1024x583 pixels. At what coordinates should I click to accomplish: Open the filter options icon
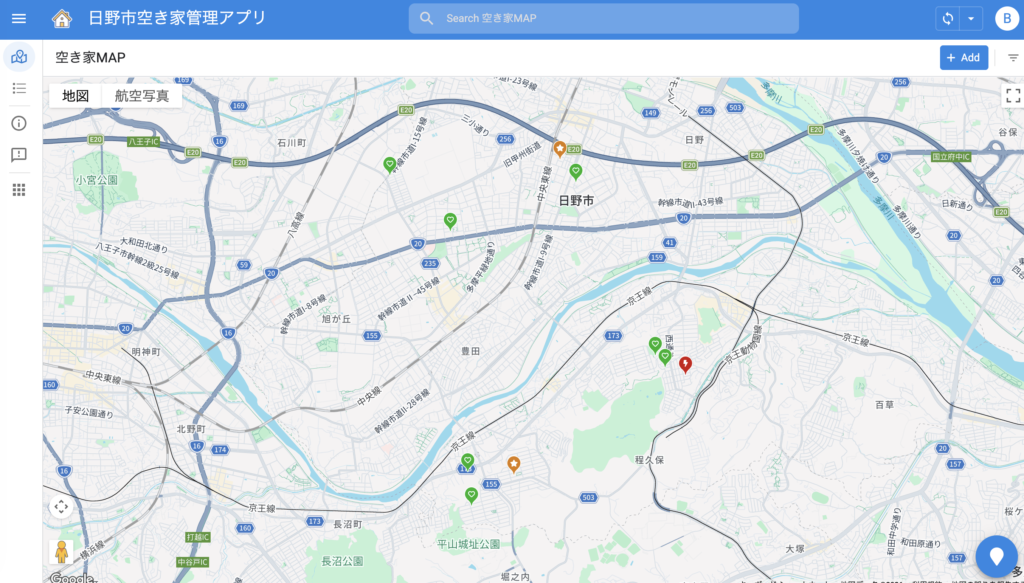point(1012,58)
